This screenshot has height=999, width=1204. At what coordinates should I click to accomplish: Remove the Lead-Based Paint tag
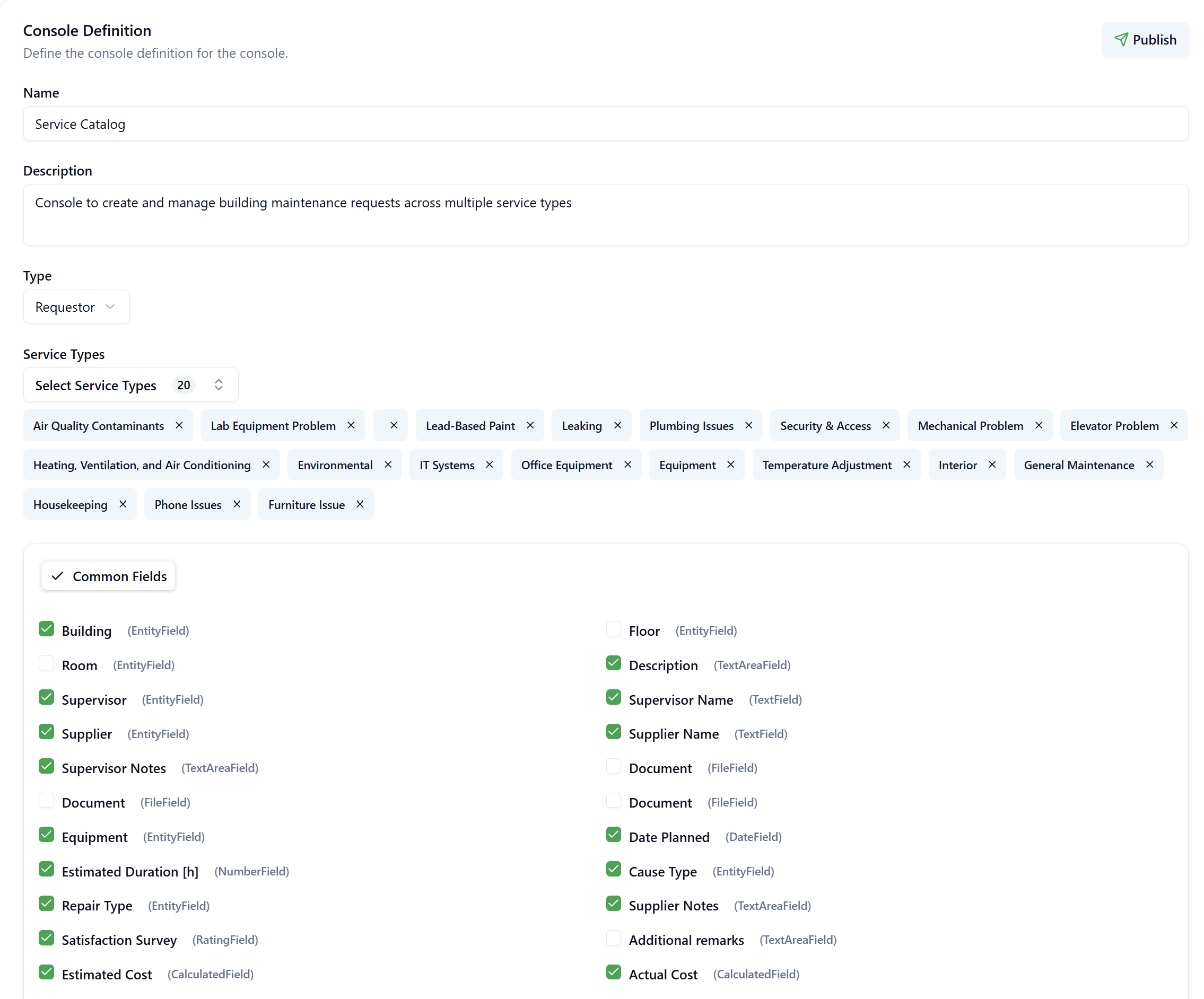(530, 425)
